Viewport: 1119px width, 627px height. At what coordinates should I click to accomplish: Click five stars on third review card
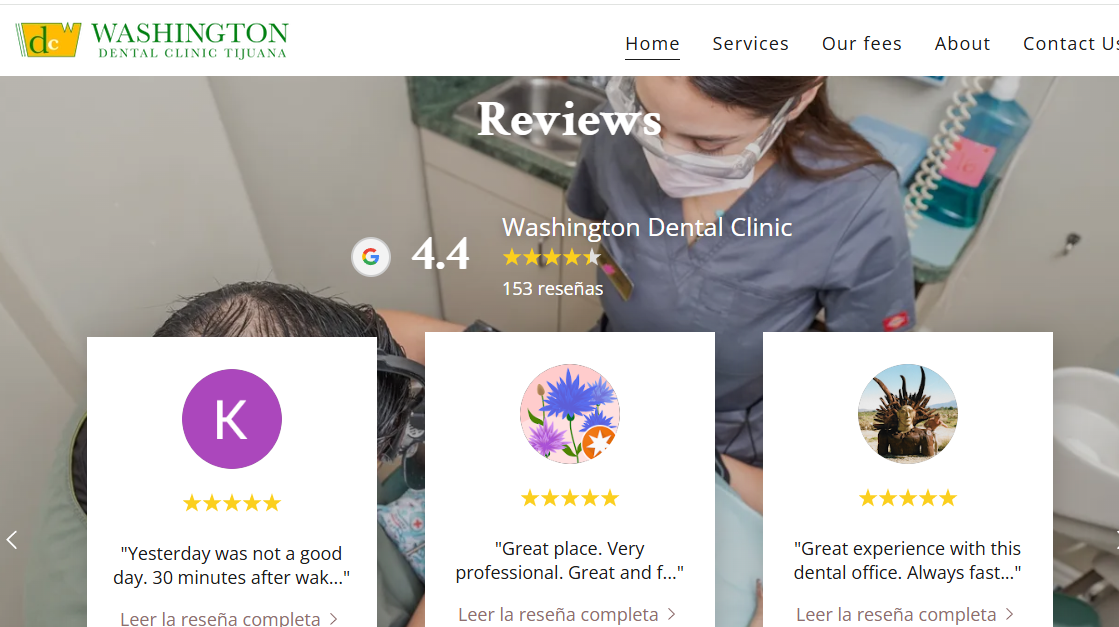908,498
